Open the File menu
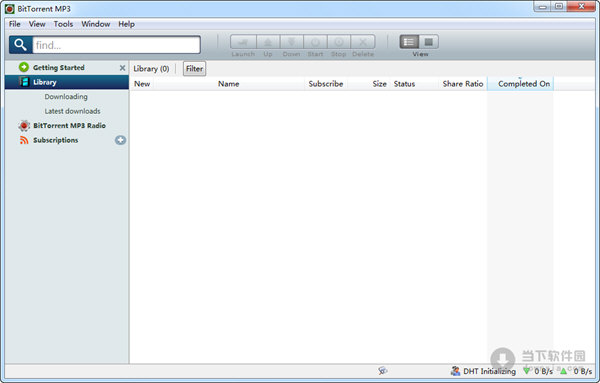This screenshot has height=383, width=600. click(15, 24)
